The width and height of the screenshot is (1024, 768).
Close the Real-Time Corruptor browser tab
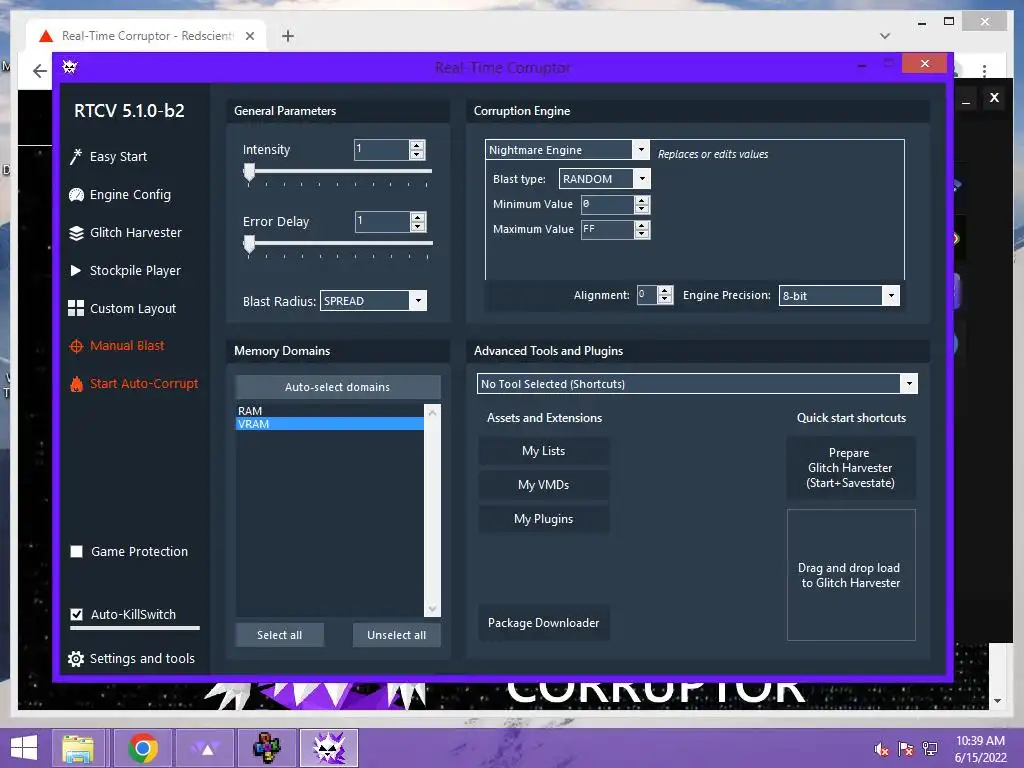click(250, 36)
